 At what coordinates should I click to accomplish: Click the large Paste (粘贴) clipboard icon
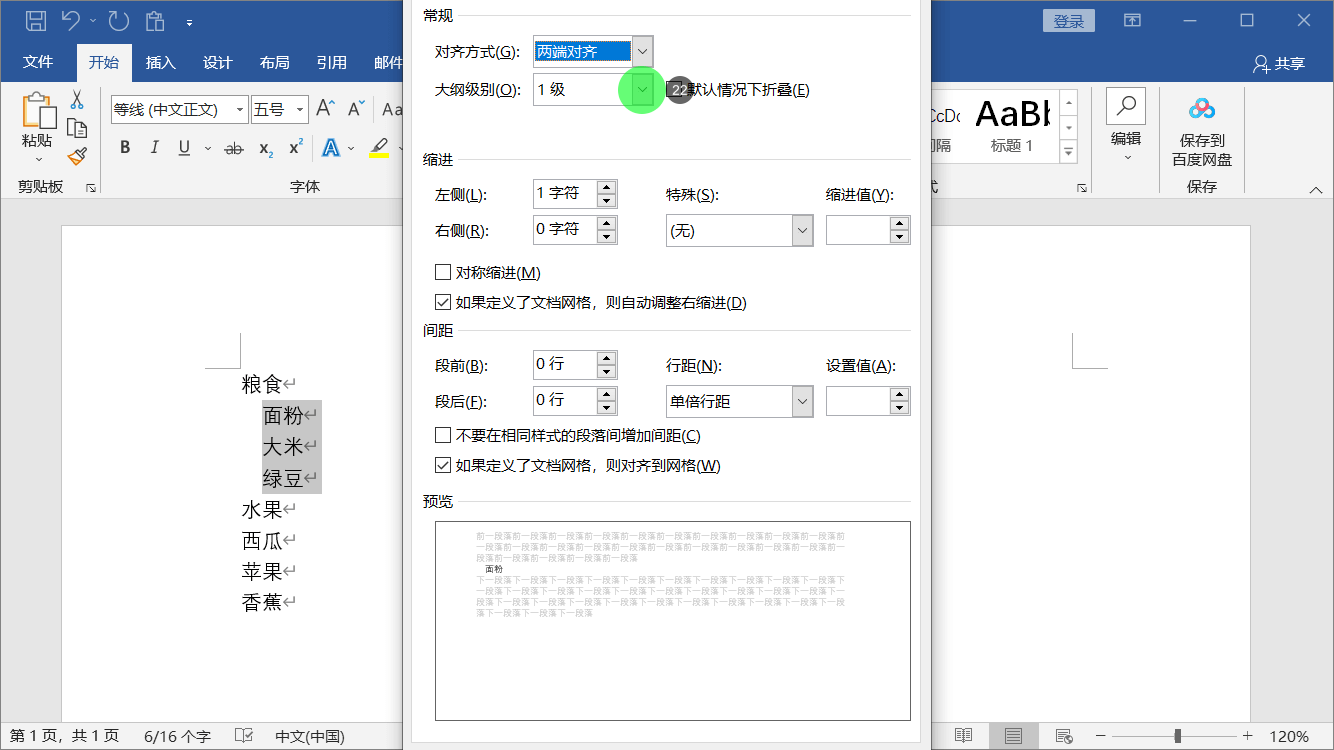pos(38,109)
